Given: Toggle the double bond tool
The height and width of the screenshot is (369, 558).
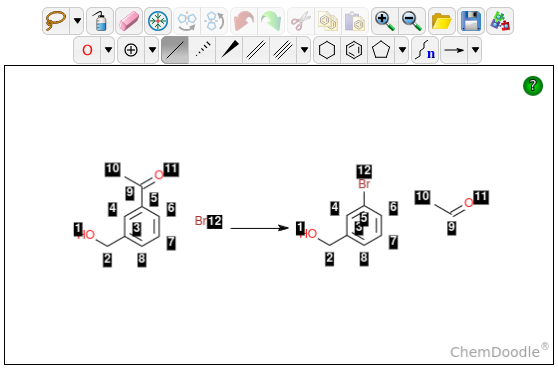Looking at the screenshot, I should [256, 50].
